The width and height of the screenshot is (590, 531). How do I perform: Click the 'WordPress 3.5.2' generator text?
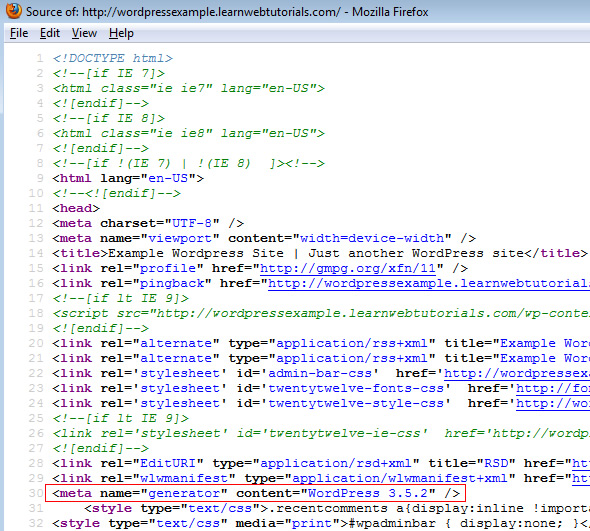click(x=368, y=493)
